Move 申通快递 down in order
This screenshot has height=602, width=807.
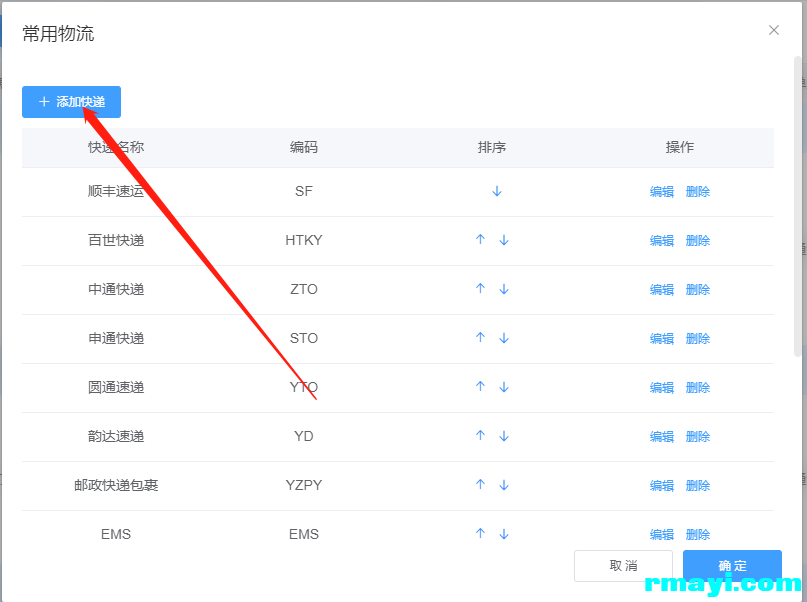[x=504, y=338]
